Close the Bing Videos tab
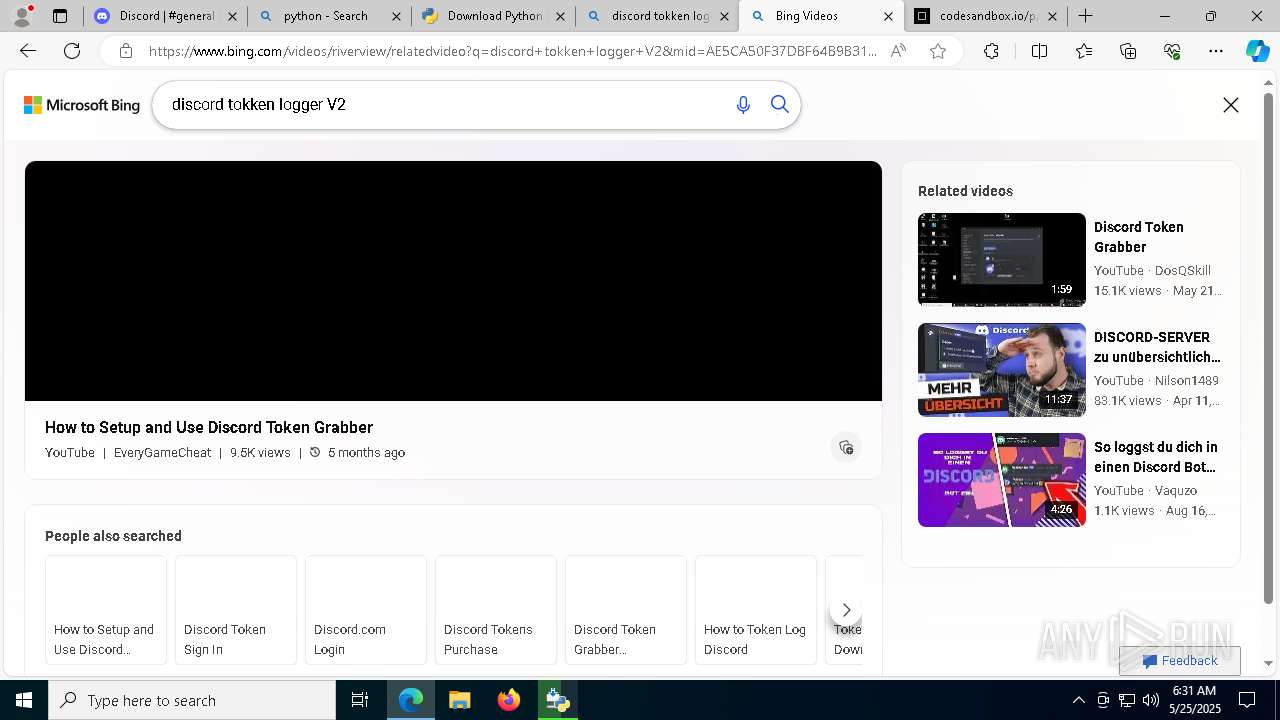 [x=888, y=16]
